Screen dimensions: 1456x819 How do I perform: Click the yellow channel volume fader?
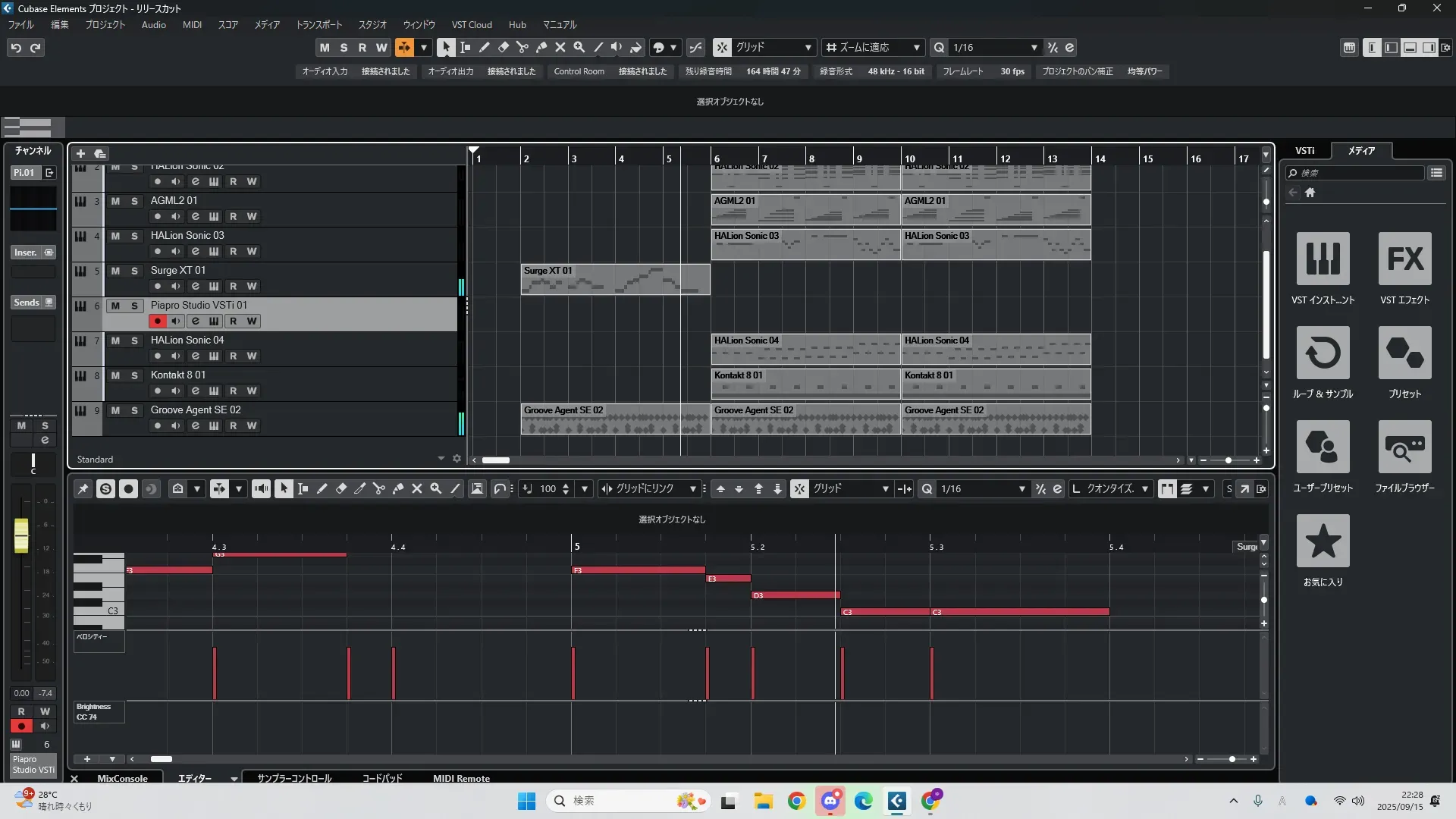(21, 535)
